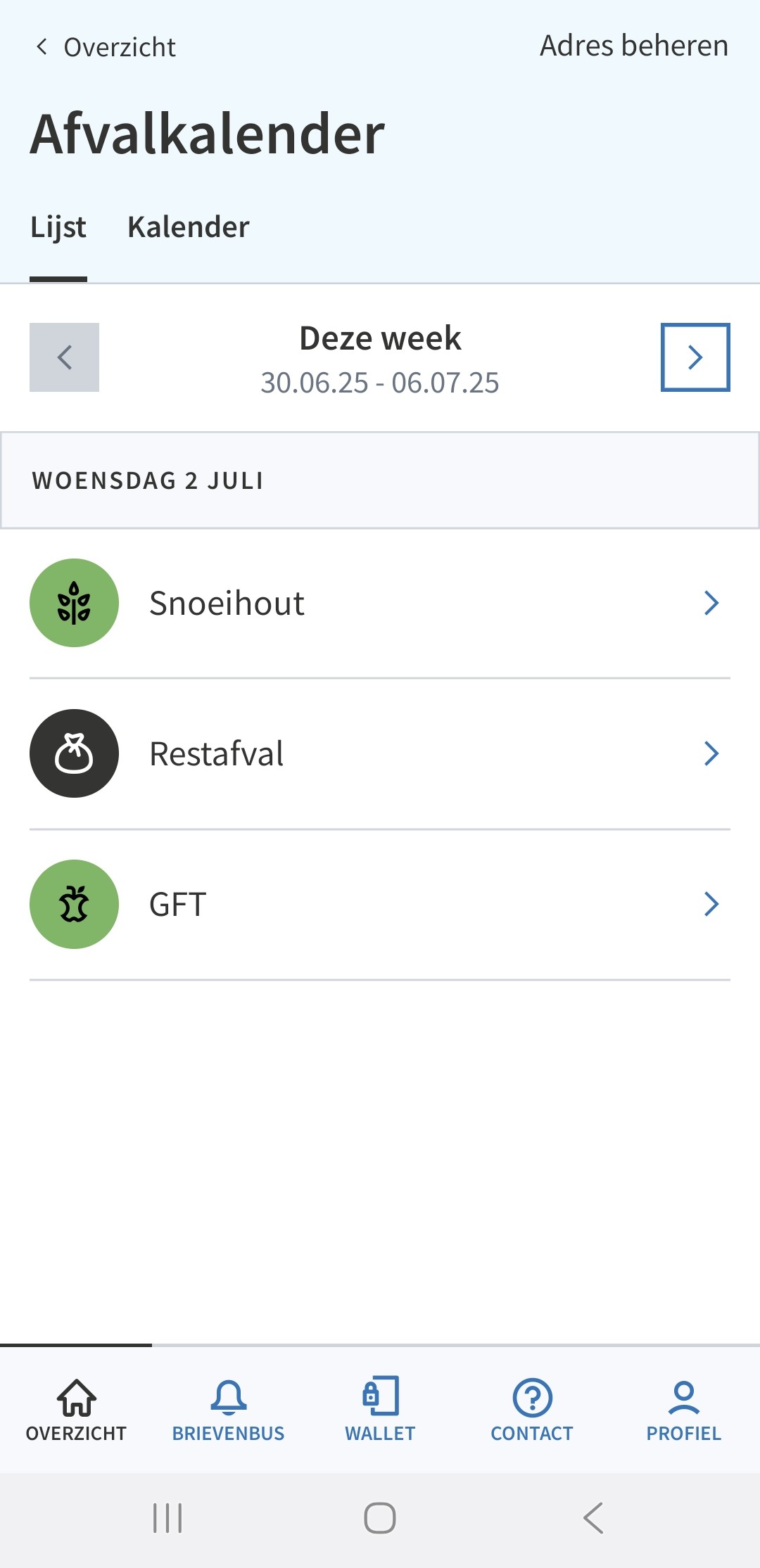Tap the black Restafval bag icon
This screenshot has height=1568, width=760.
click(74, 753)
